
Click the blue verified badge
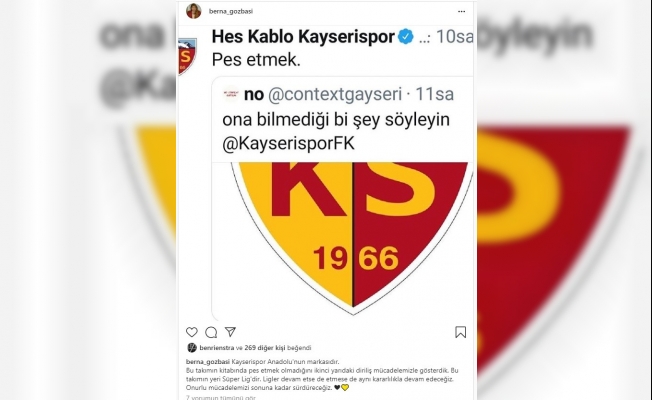pos(406,37)
